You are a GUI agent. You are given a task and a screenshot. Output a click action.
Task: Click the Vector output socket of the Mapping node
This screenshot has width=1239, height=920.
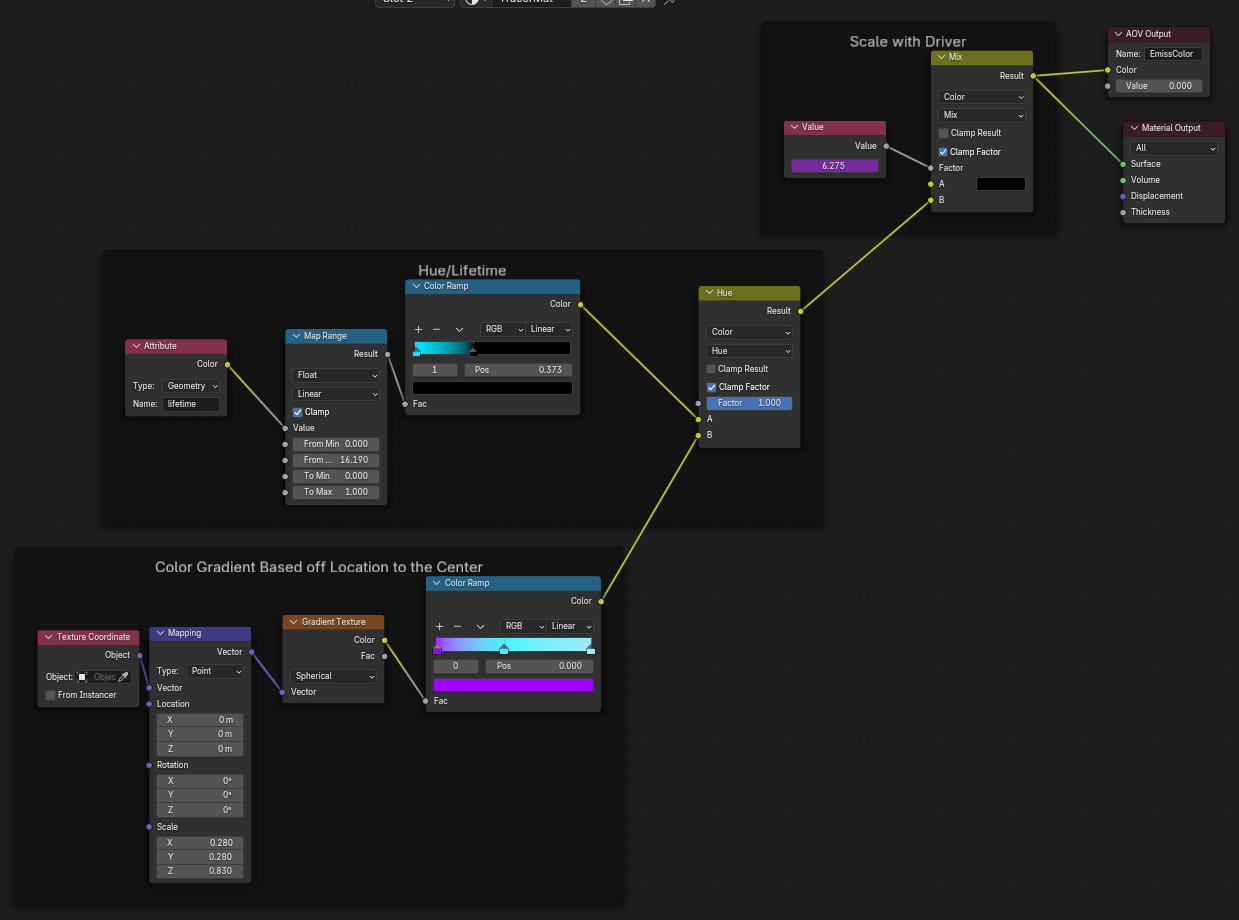252,652
